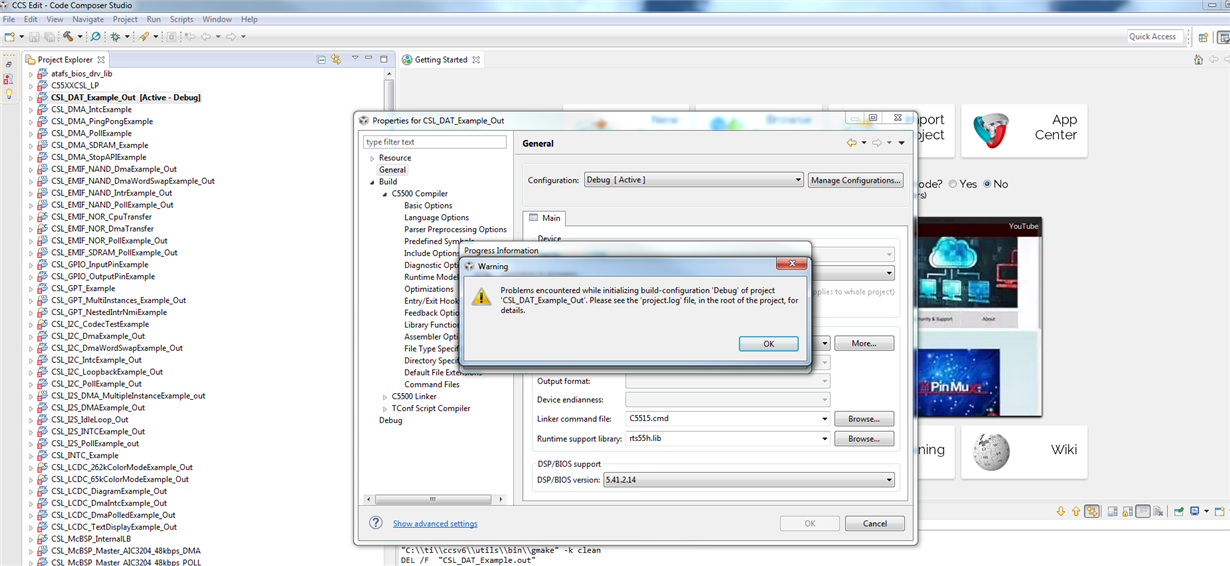Expand the C5500 Linker node
Image resolution: width=1230 pixels, height=566 pixels.
pos(384,397)
